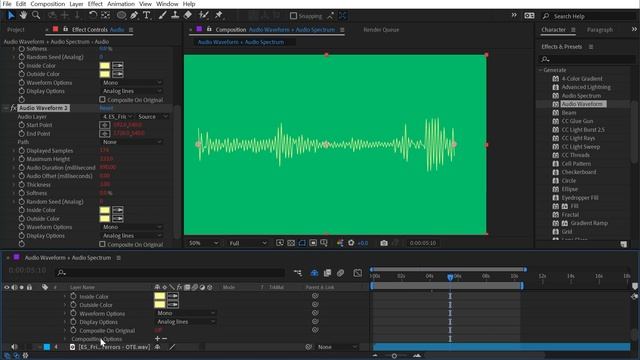Image resolution: width=640 pixels, height=360 pixels.
Task: Enable the Snapping checkbox
Action: (293, 16)
